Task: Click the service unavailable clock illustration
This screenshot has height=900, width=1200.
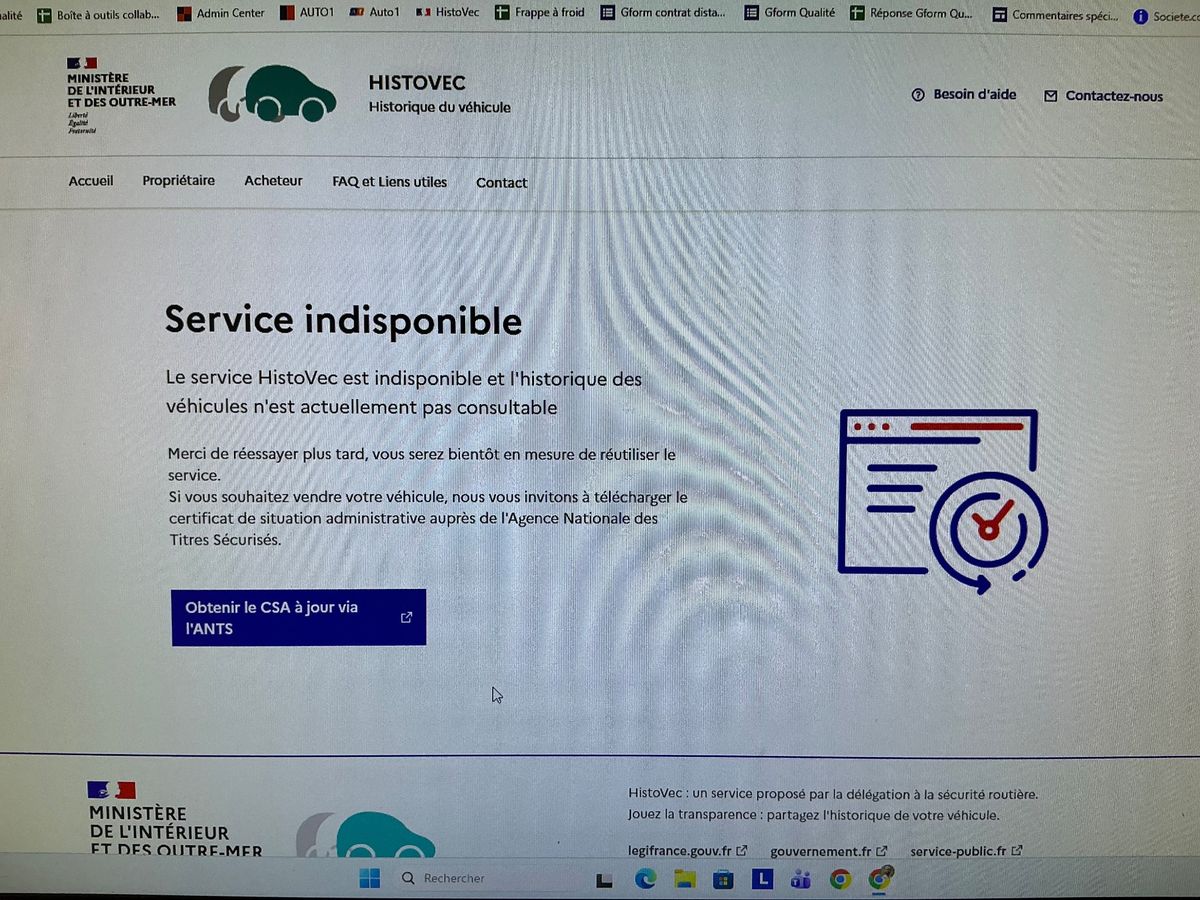Action: (x=942, y=501)
